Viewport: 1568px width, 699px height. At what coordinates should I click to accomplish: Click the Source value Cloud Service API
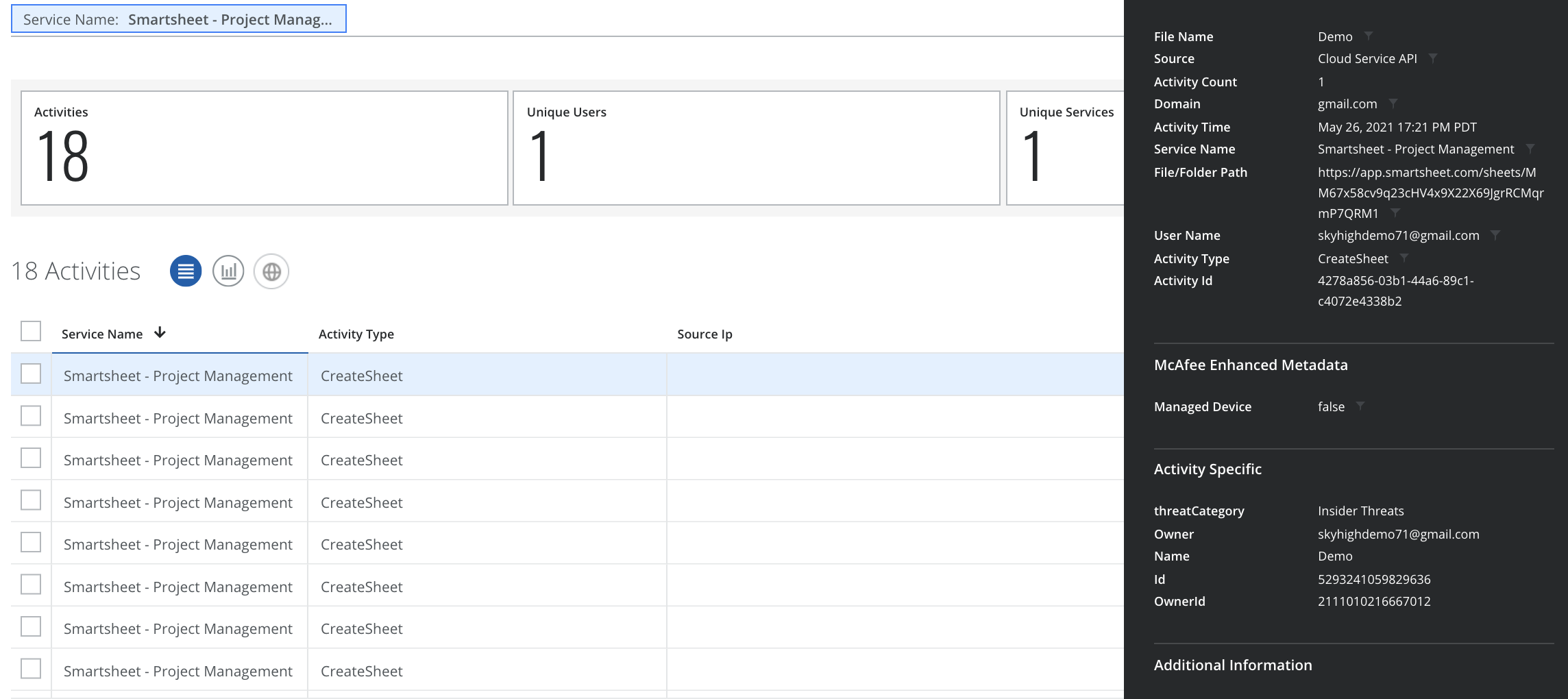(x=1367, y=58)
